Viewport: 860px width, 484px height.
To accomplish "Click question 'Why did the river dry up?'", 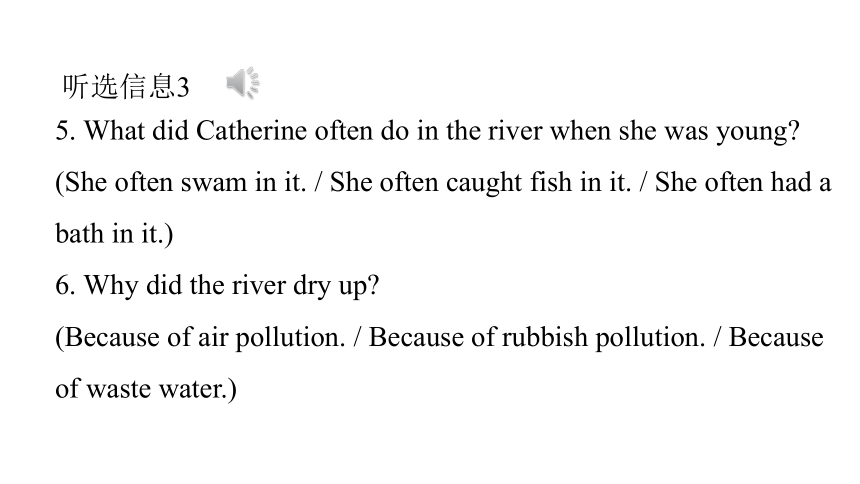I will pos(217,286).
